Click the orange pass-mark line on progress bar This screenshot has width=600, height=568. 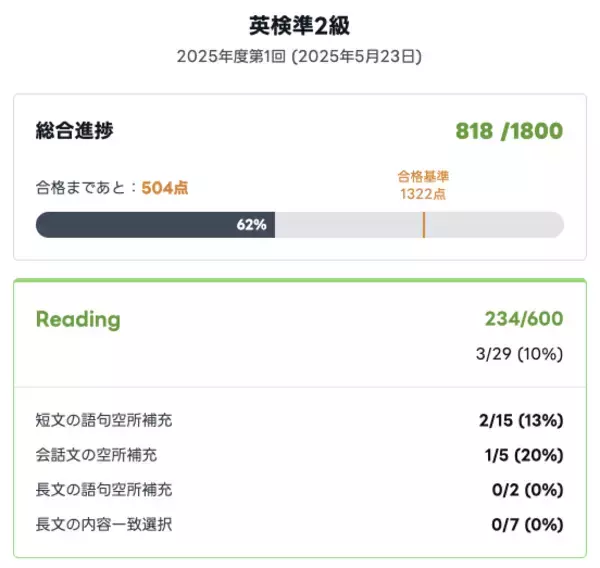[424, 224]
